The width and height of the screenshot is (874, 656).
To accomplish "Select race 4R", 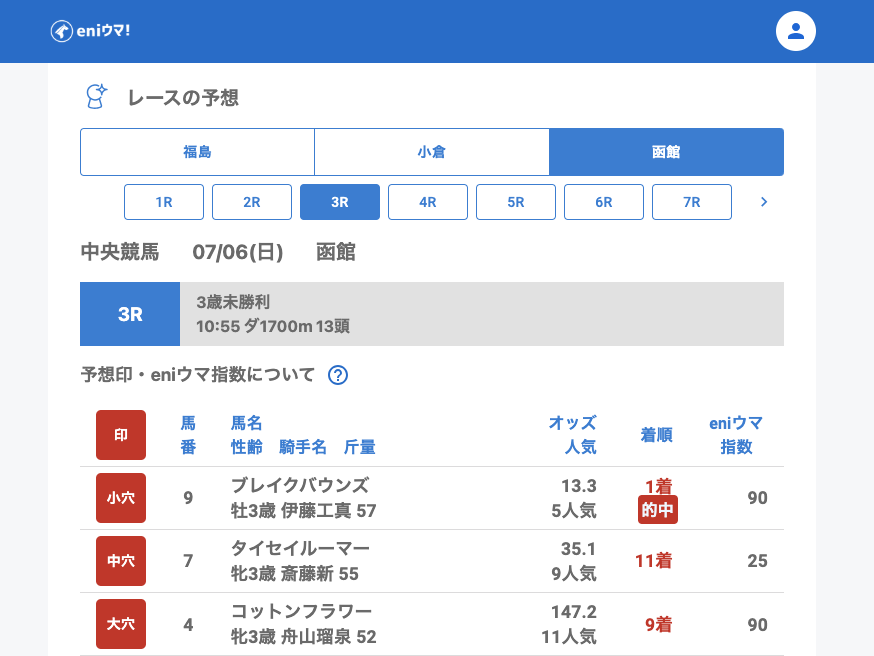I will tap(428, 202).
